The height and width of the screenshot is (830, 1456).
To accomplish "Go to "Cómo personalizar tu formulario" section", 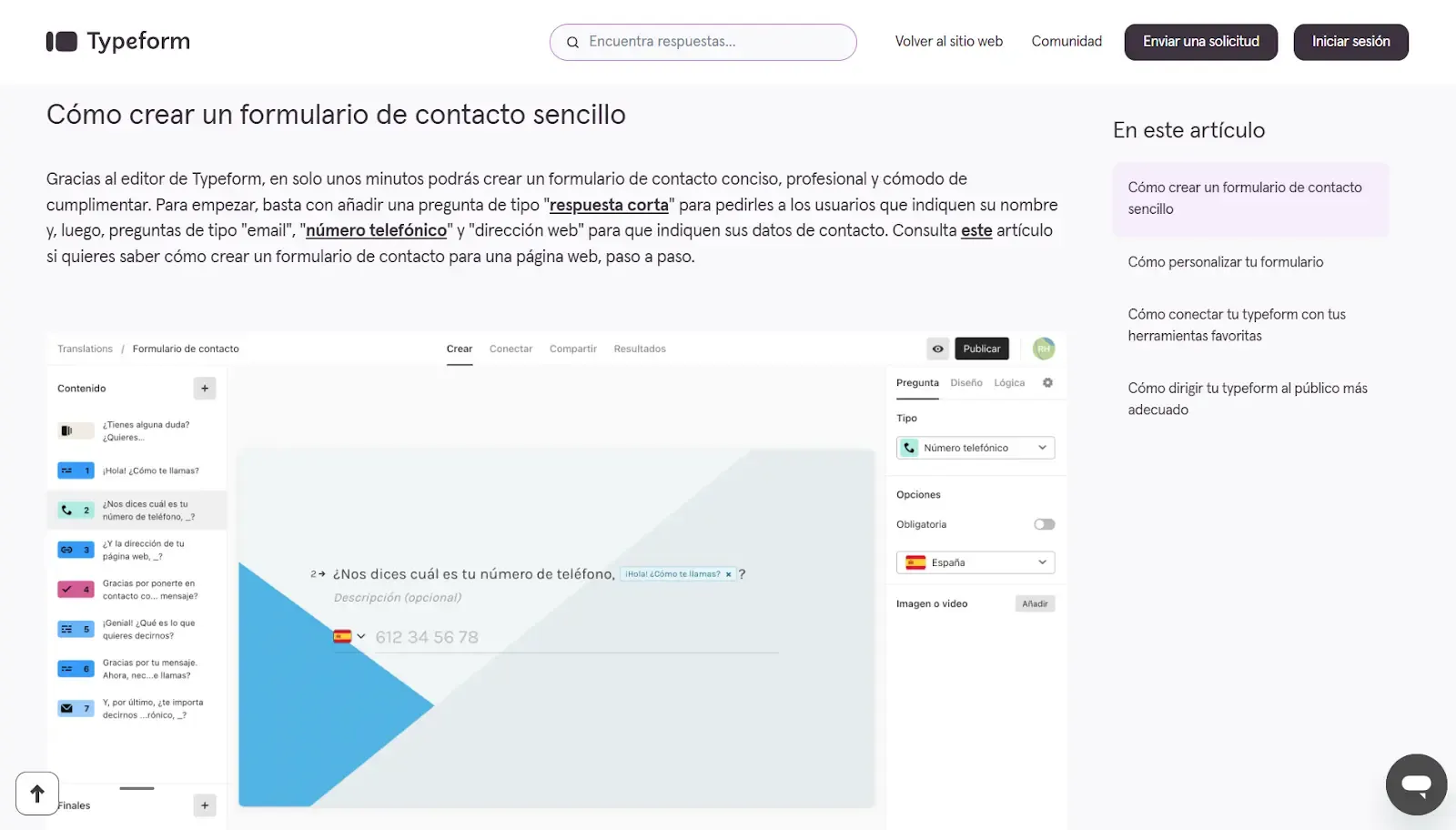I will coord(1226,262).
